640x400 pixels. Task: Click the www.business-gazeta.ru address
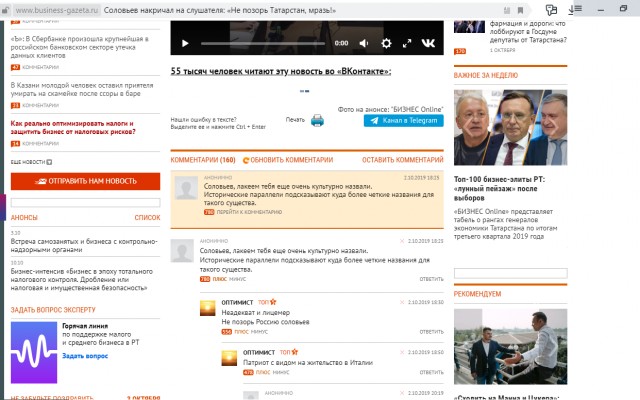pyautogui.click(x=57, y=10)
